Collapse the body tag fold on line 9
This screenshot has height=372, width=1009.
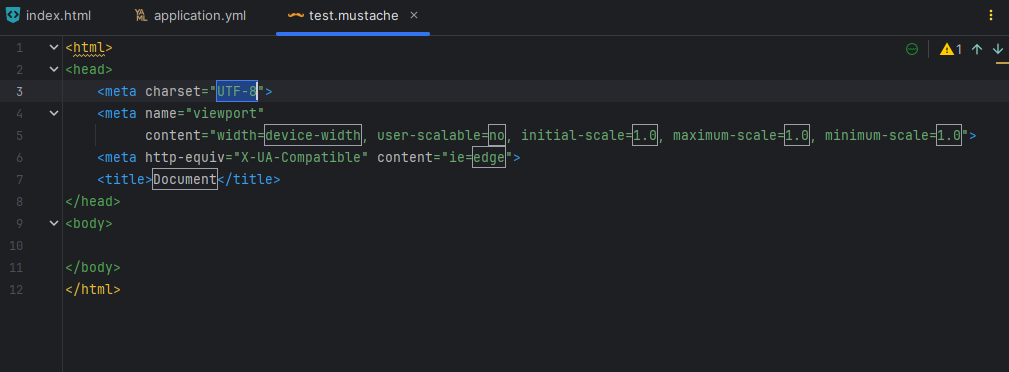(54, 223)
